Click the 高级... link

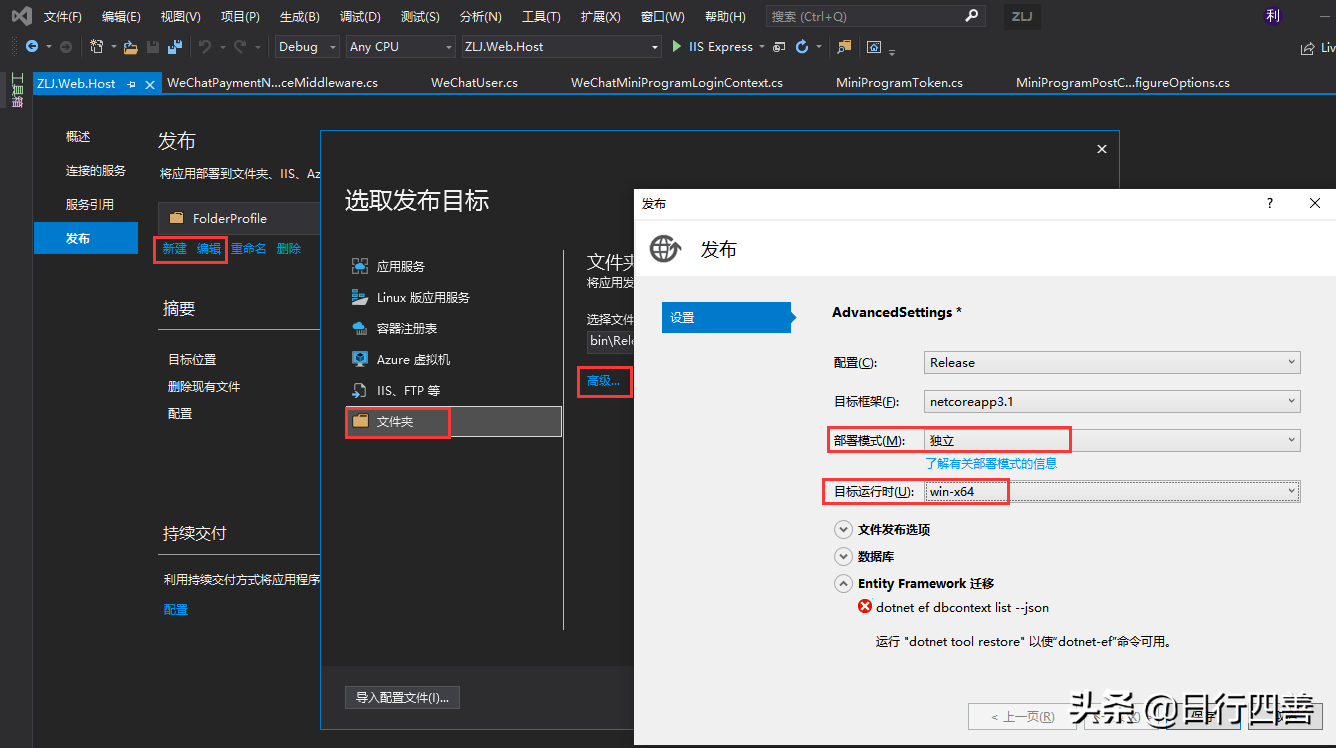(603, 381)
